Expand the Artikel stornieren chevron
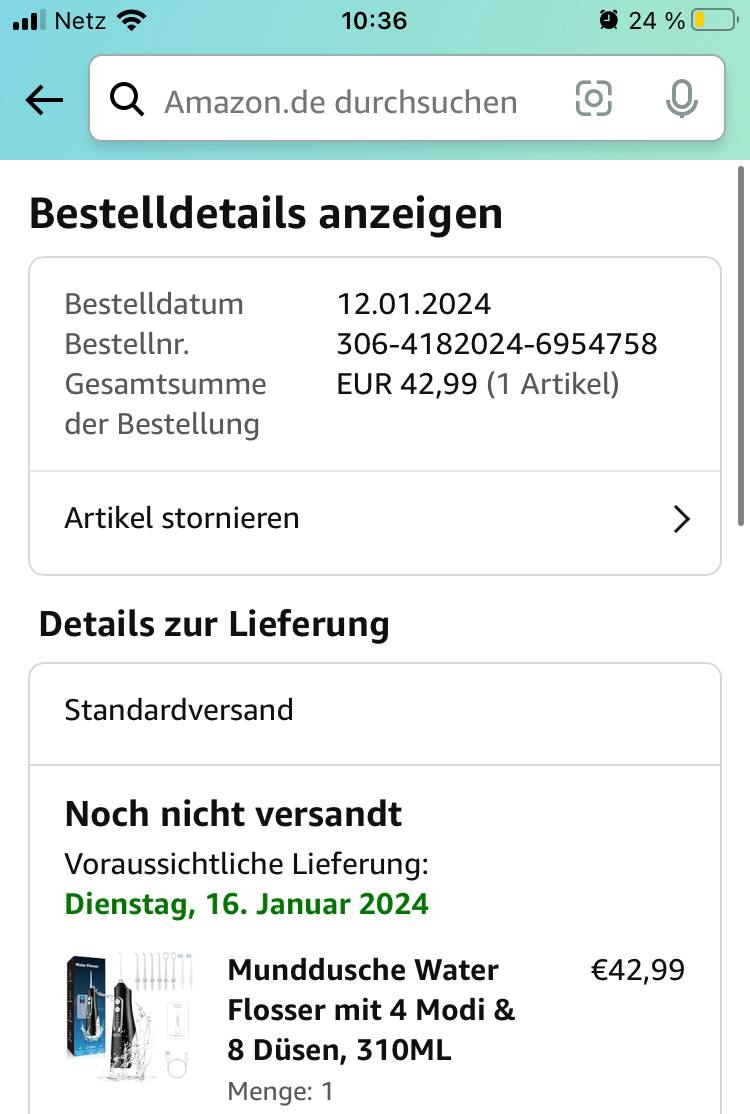This screenshot has width=750, height=1114. [681, 519]
